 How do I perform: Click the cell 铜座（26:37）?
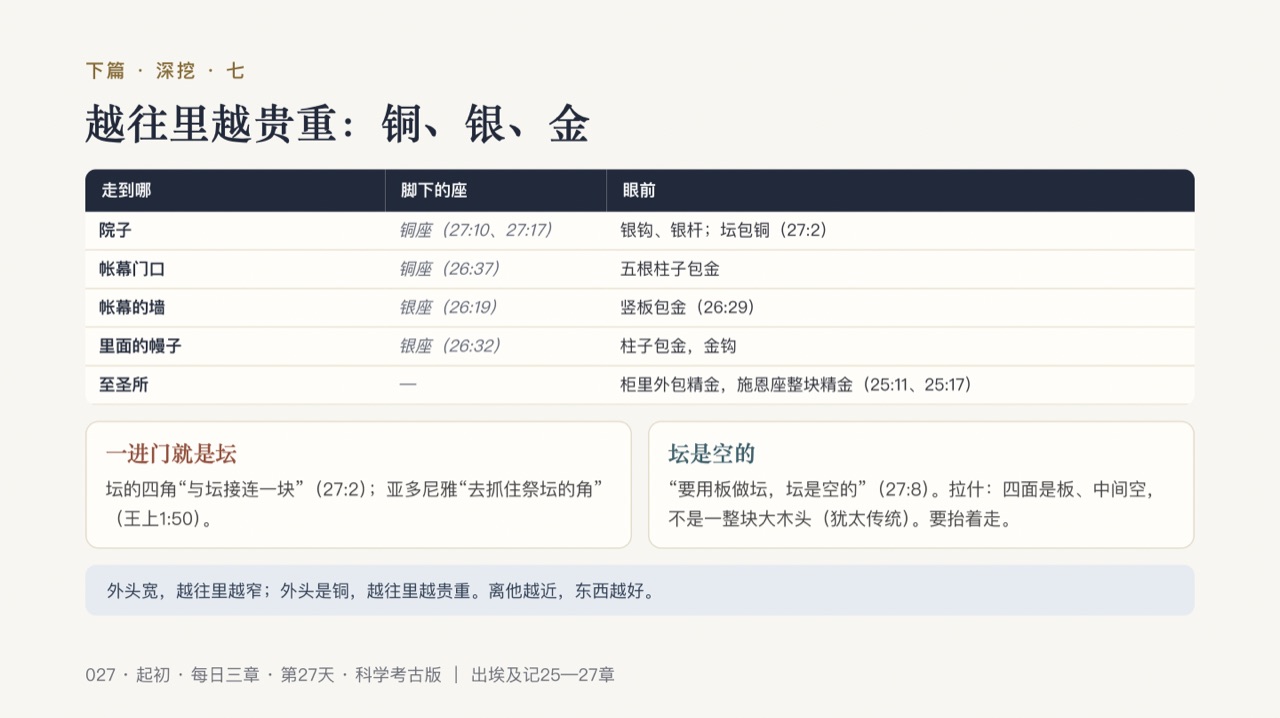point(450,269)
